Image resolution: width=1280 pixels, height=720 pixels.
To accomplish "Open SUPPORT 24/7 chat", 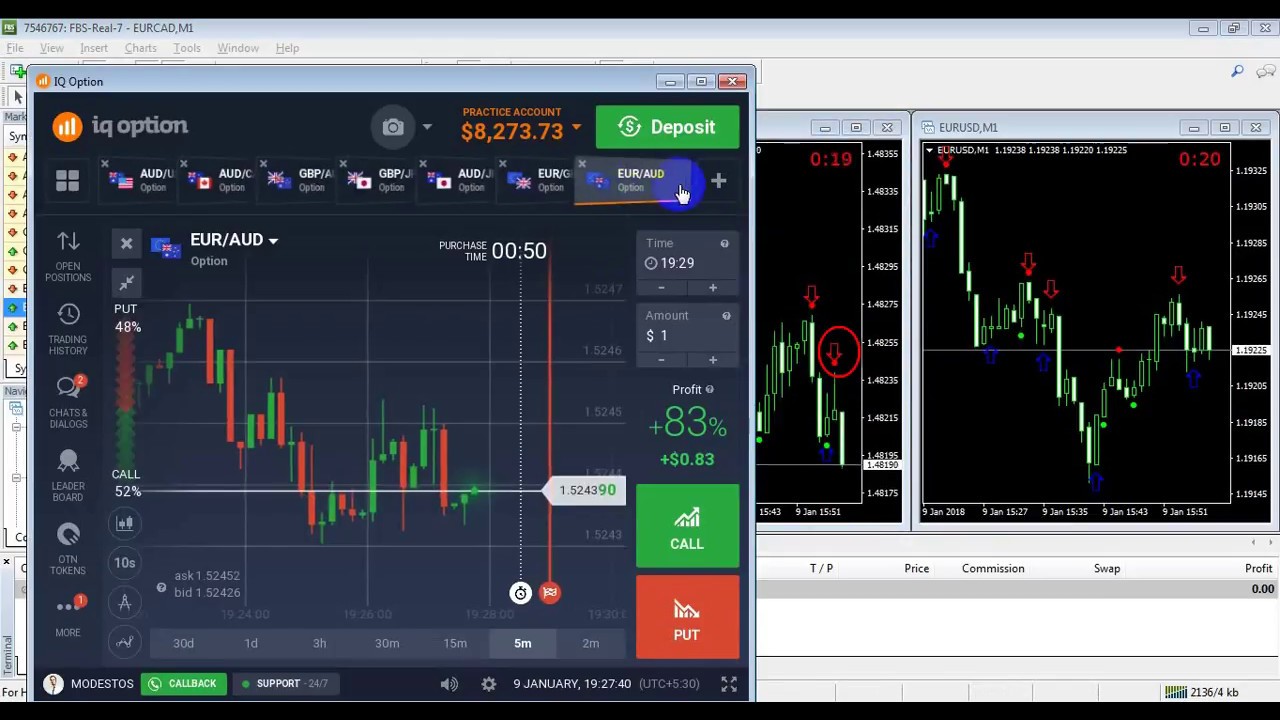I will coord(285,684).
